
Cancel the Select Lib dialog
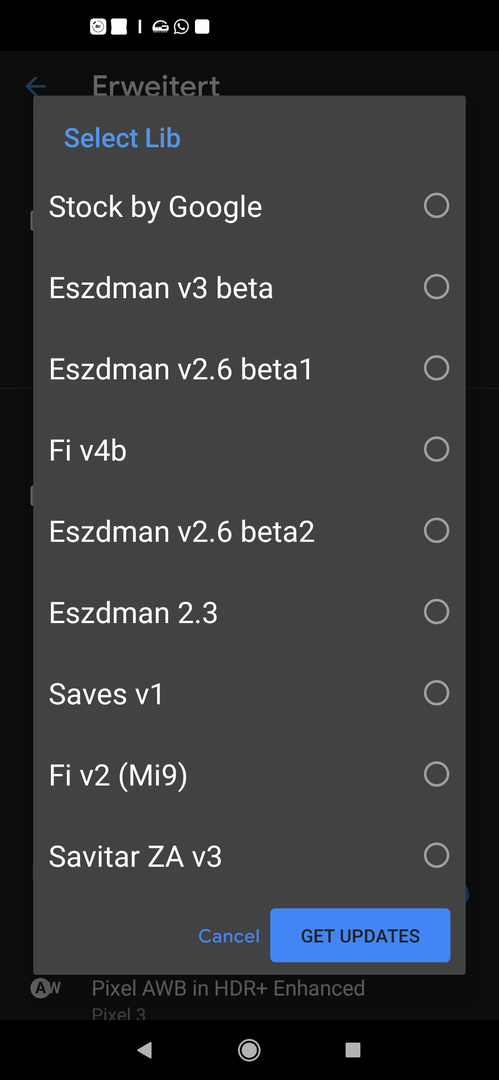(229, 936)
